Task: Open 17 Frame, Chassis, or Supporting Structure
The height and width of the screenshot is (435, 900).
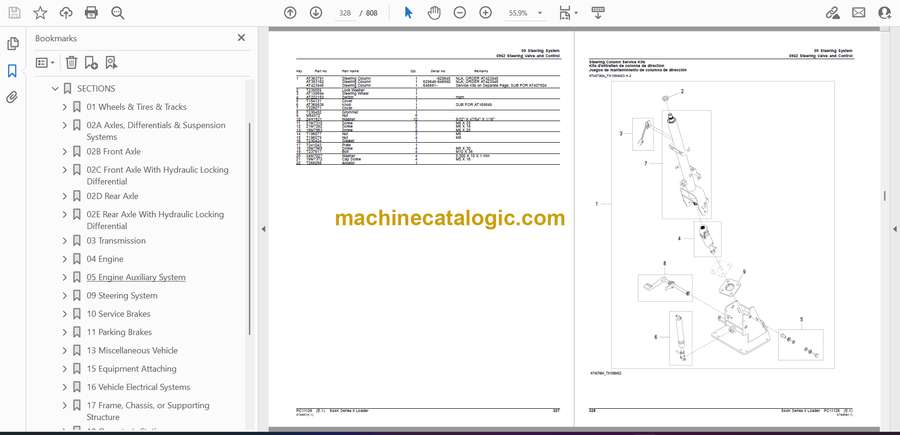Action: click(148, 411)
